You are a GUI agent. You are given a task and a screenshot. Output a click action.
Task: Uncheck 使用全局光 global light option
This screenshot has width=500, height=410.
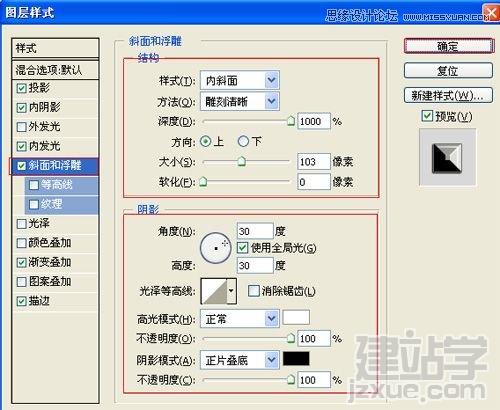[x=242, y=248]
